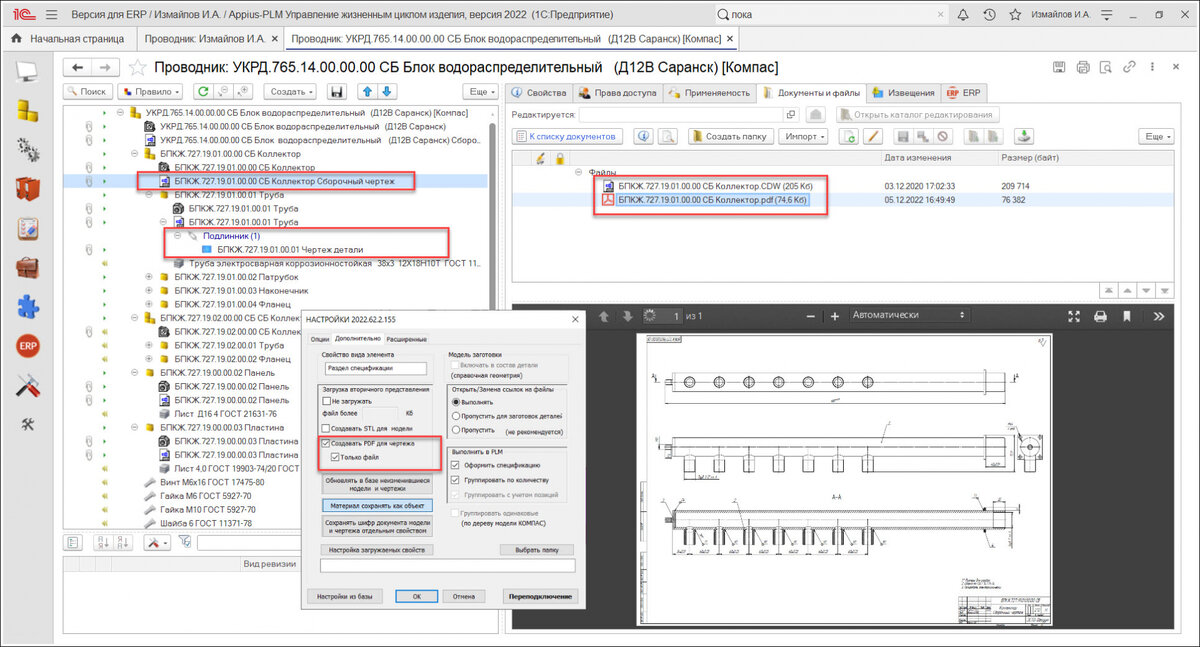Screen dimensions: 1200x647
Task: Switch to Опции tab in settings dialog
Action: [x=320, y=339]
